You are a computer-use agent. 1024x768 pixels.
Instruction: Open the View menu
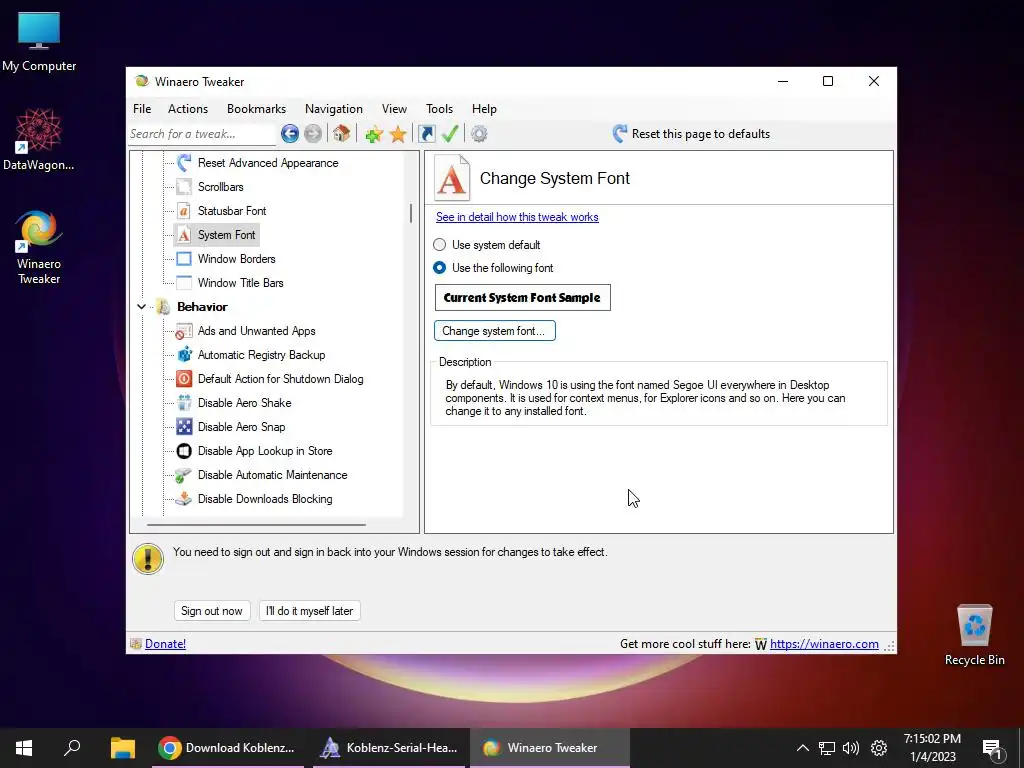[x=394, y=109]
